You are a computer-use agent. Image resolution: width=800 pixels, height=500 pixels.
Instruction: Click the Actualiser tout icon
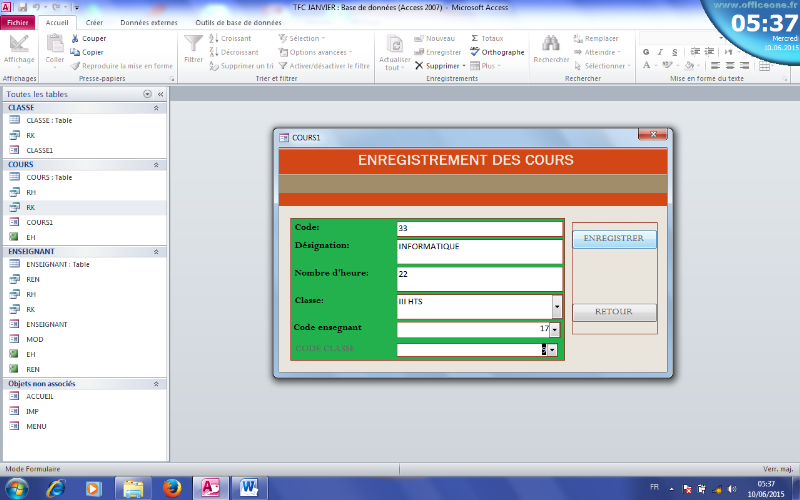pos(395,44)
